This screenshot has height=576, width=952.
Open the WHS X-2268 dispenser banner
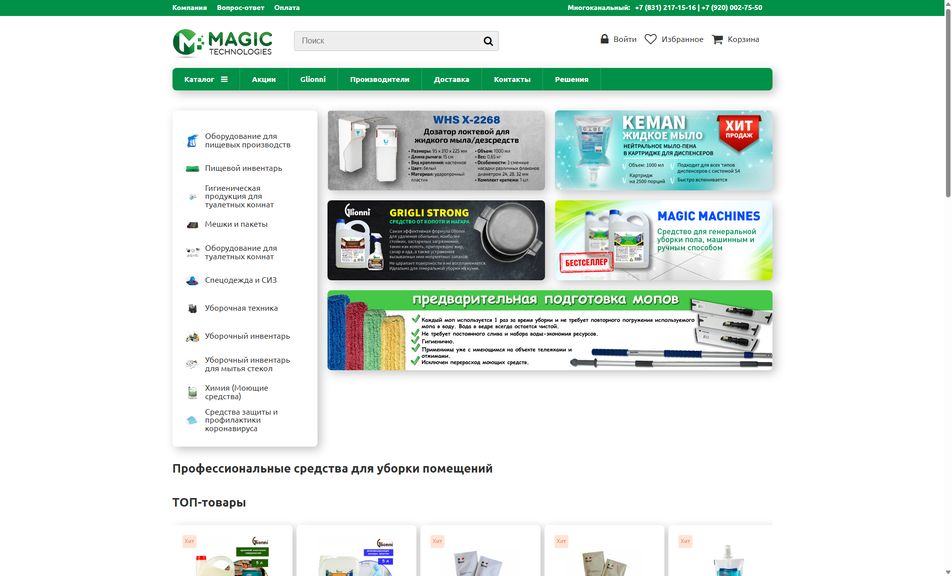(436, 150)
